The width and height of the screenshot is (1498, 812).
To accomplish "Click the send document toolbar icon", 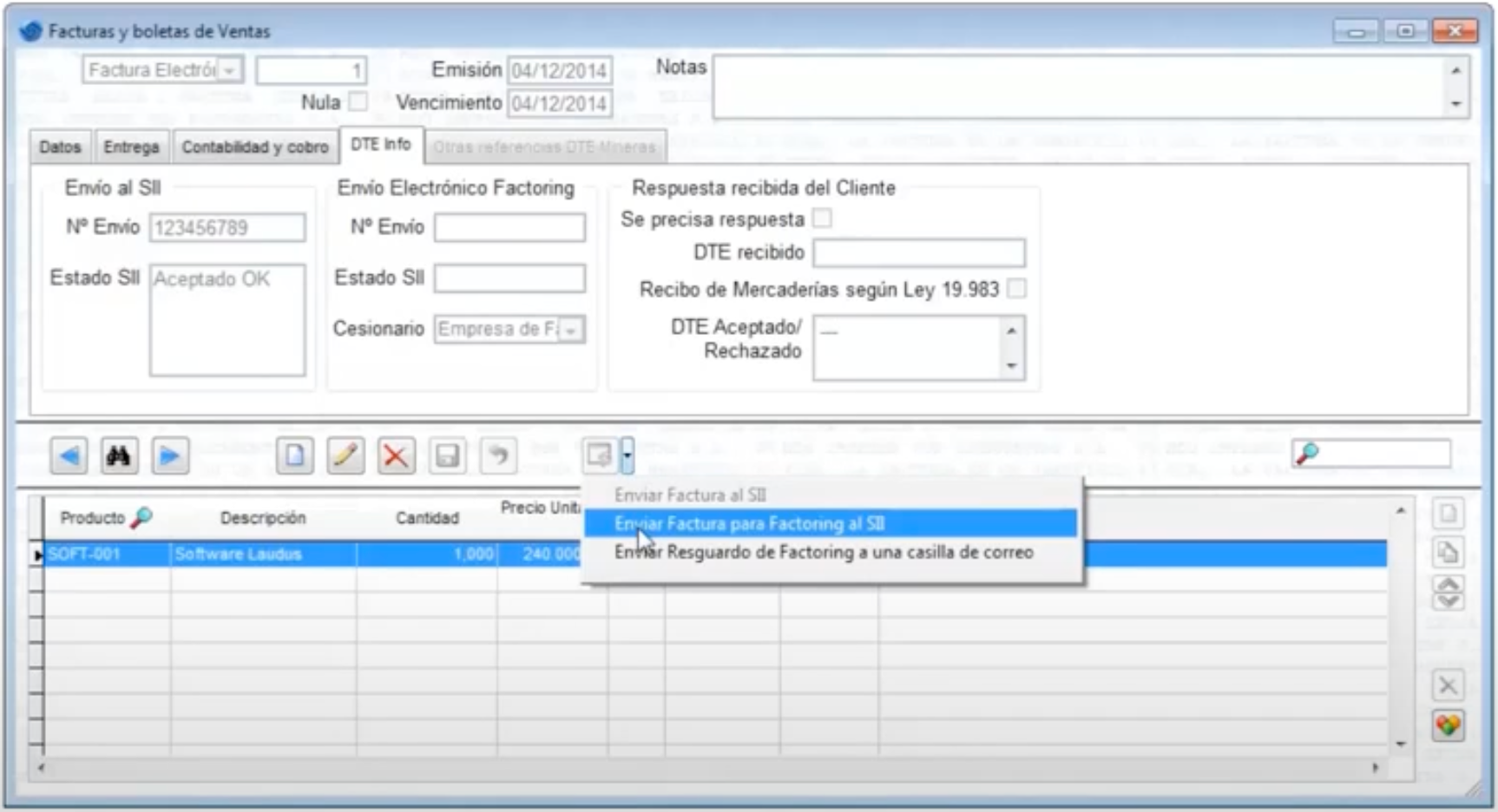I will [x=599, y=455].
